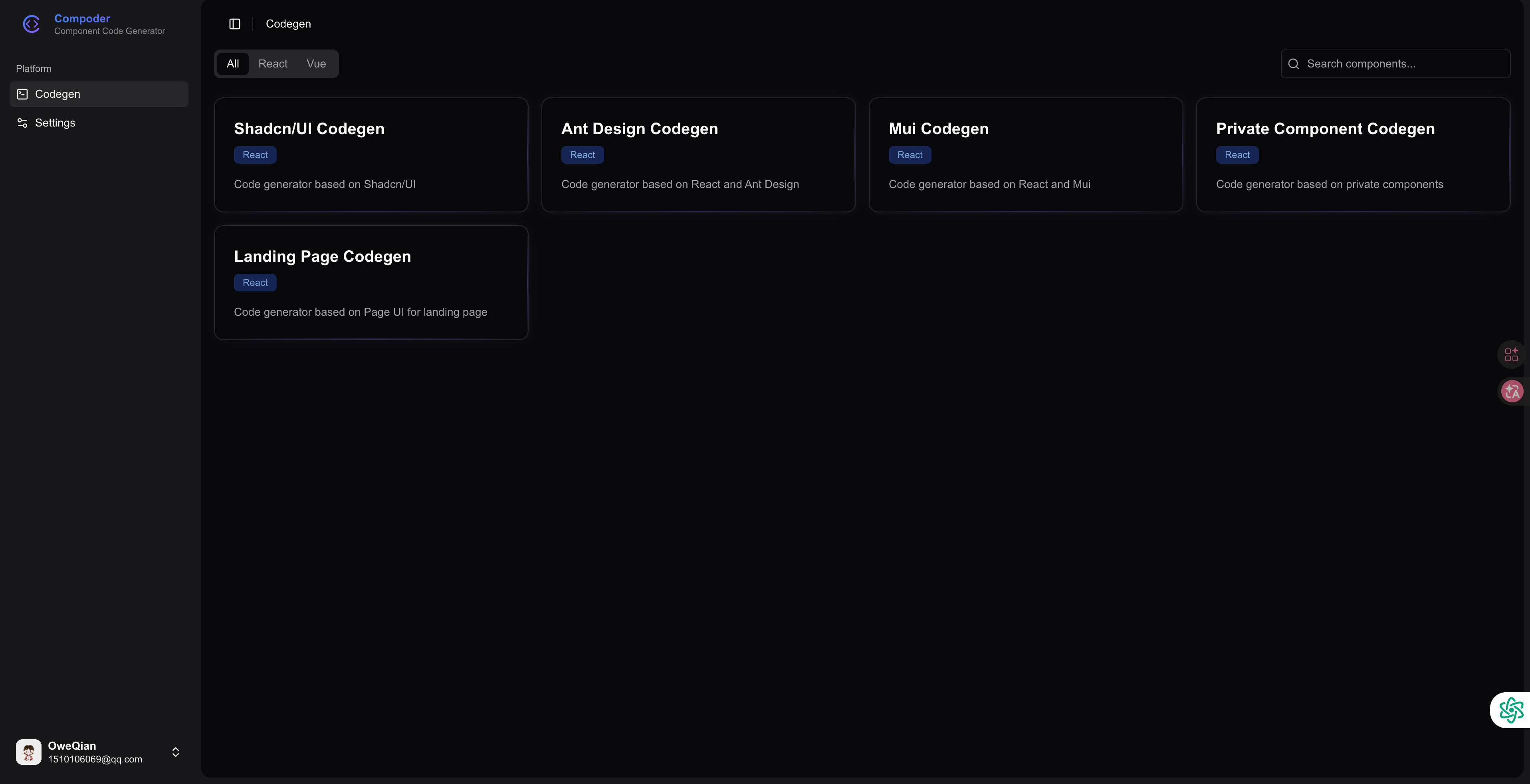Image resolution: width=1530 pixels, height=784 pixels.
Task: Click the floating translate icon
Action: [1512, 392]
